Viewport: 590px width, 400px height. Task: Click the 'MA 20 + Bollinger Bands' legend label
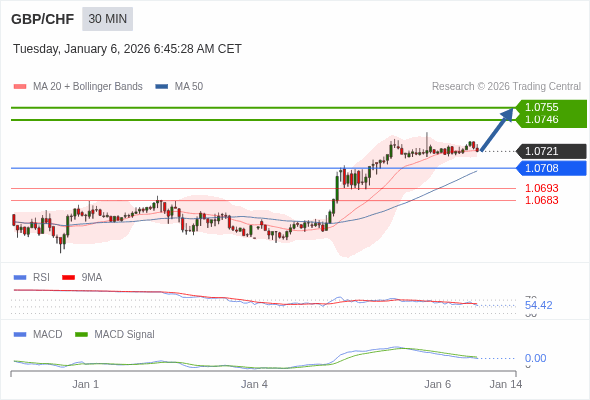point(88,87)
